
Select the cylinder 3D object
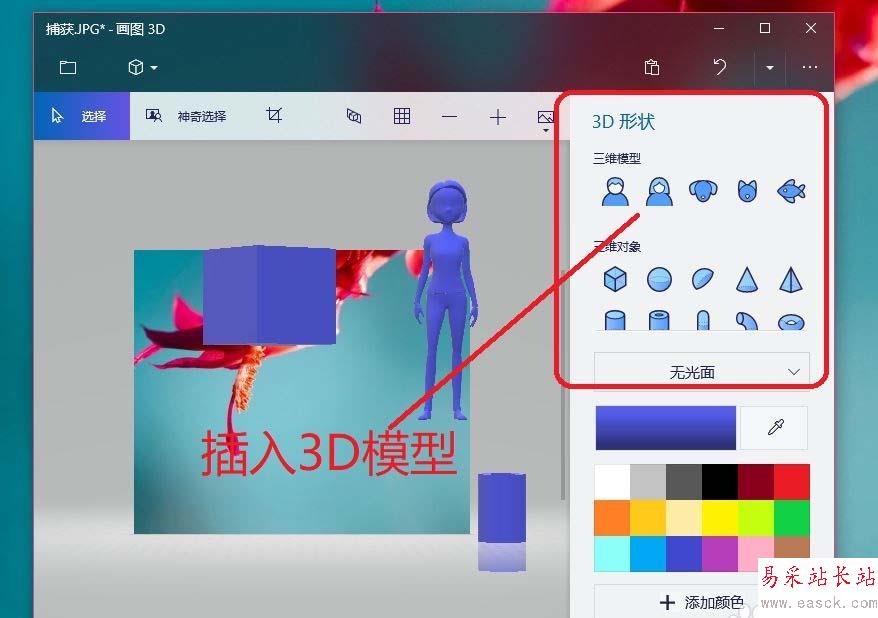pos(615,320)
